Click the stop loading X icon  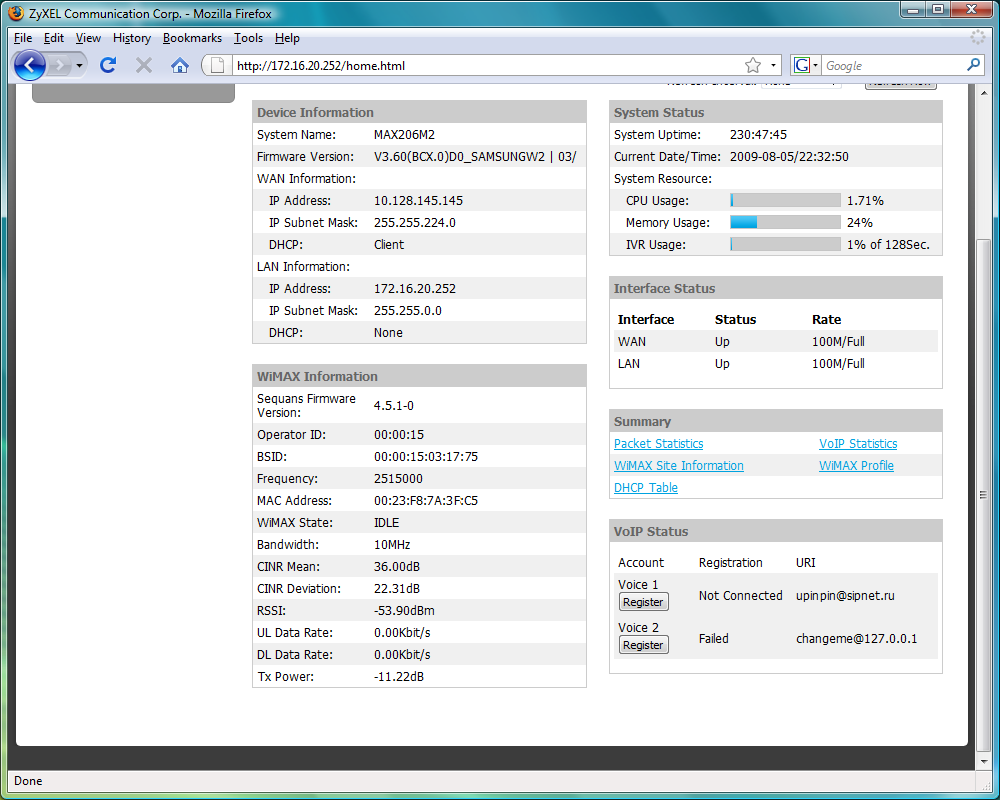(144, 65)
